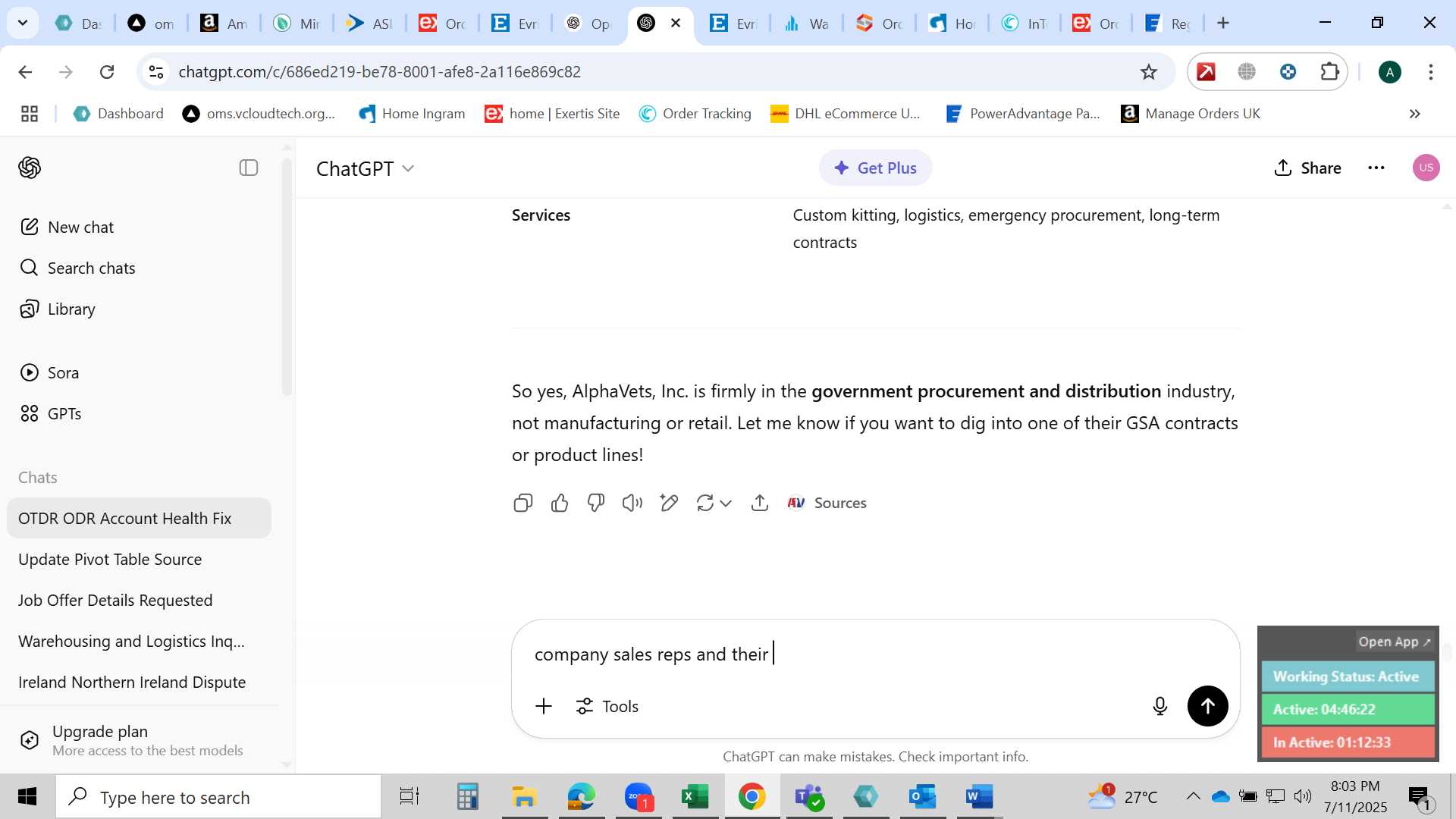Image resolution: width=1456 pixels, height=819 pixels.
Task: Open the US profile avatar menu
Action: point(1426,168)
